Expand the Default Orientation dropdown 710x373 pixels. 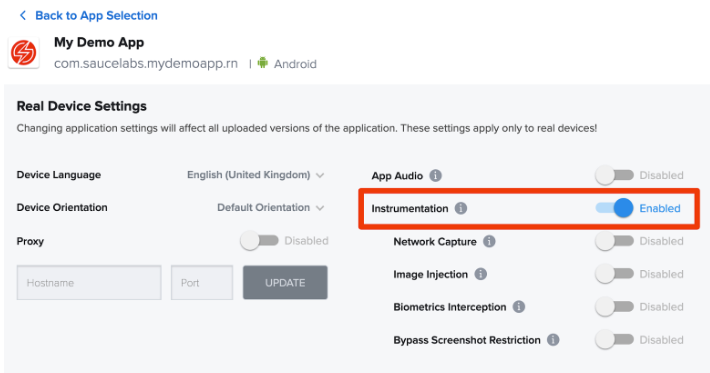coord(271,207)
